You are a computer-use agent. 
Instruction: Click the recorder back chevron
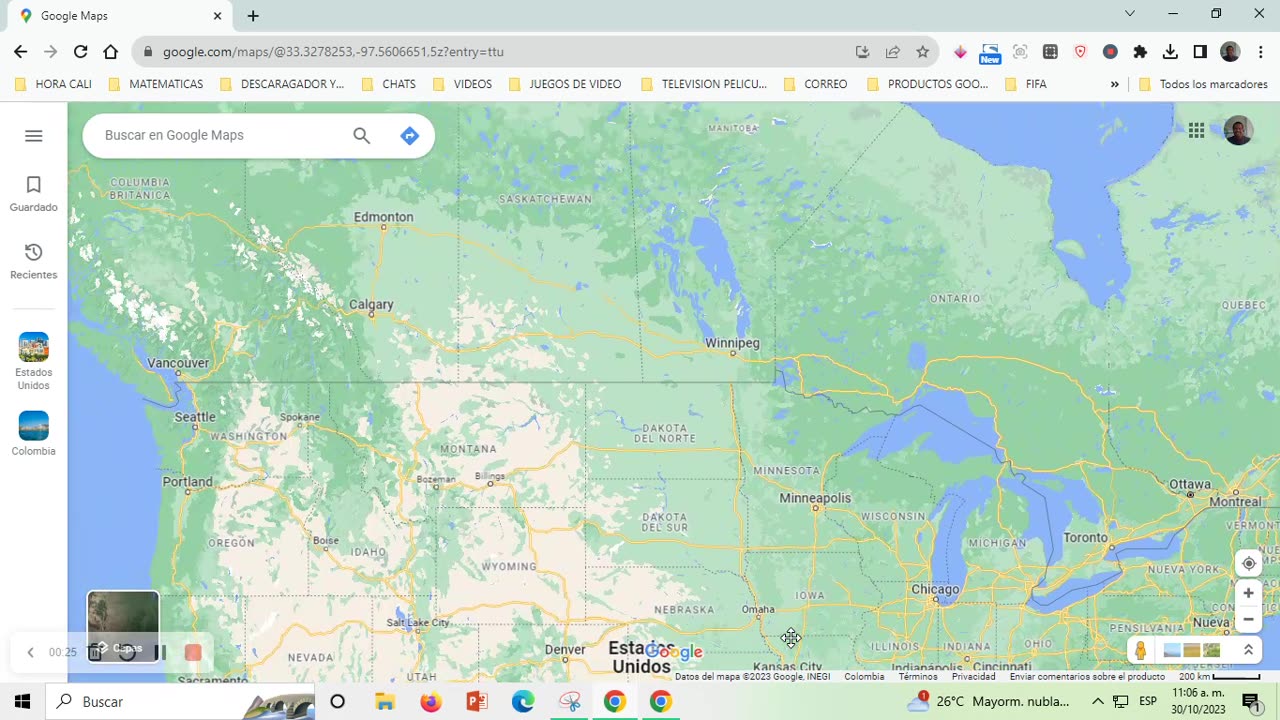(x=30, y=652)
